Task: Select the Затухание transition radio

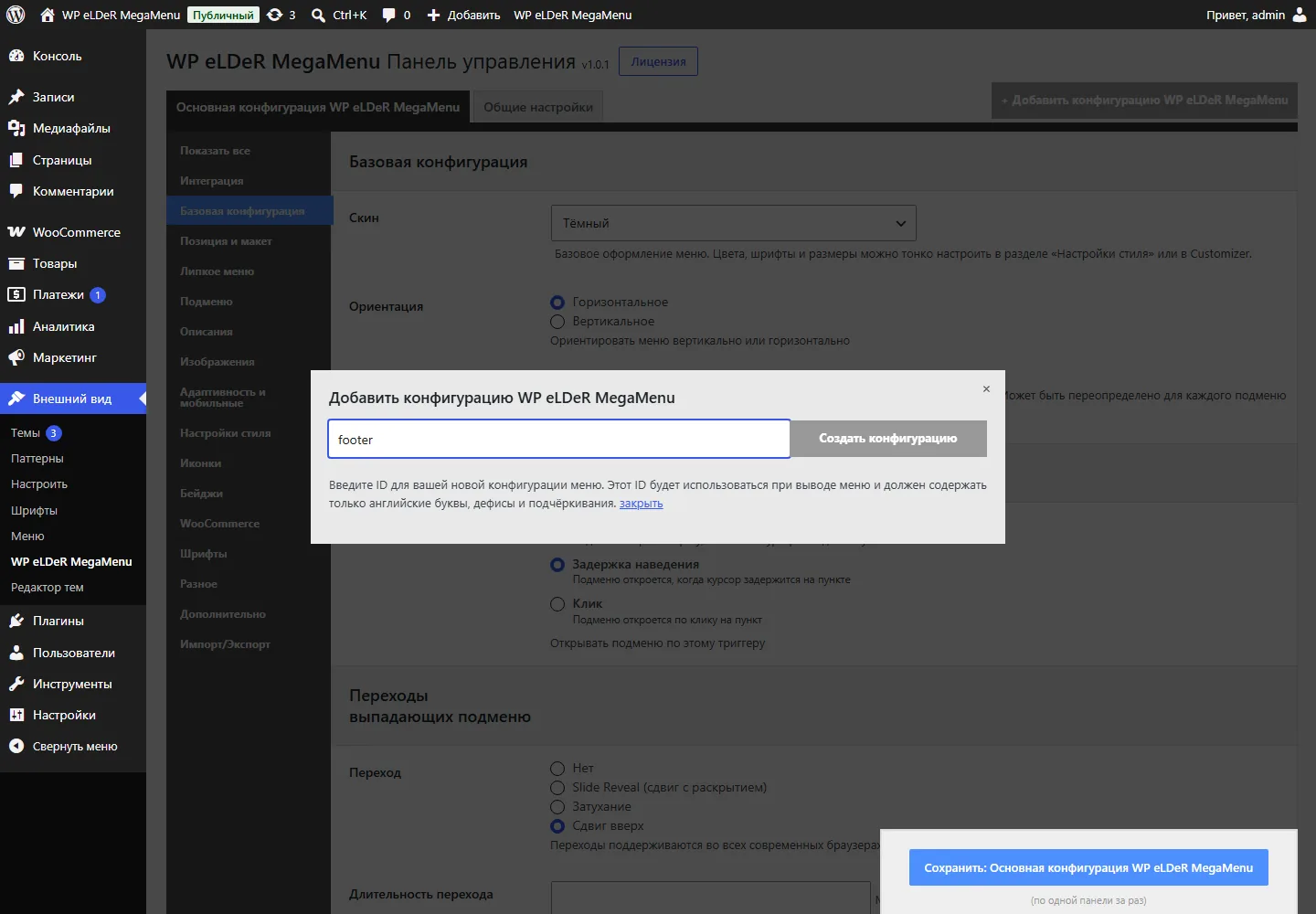Action: (557, 807)
